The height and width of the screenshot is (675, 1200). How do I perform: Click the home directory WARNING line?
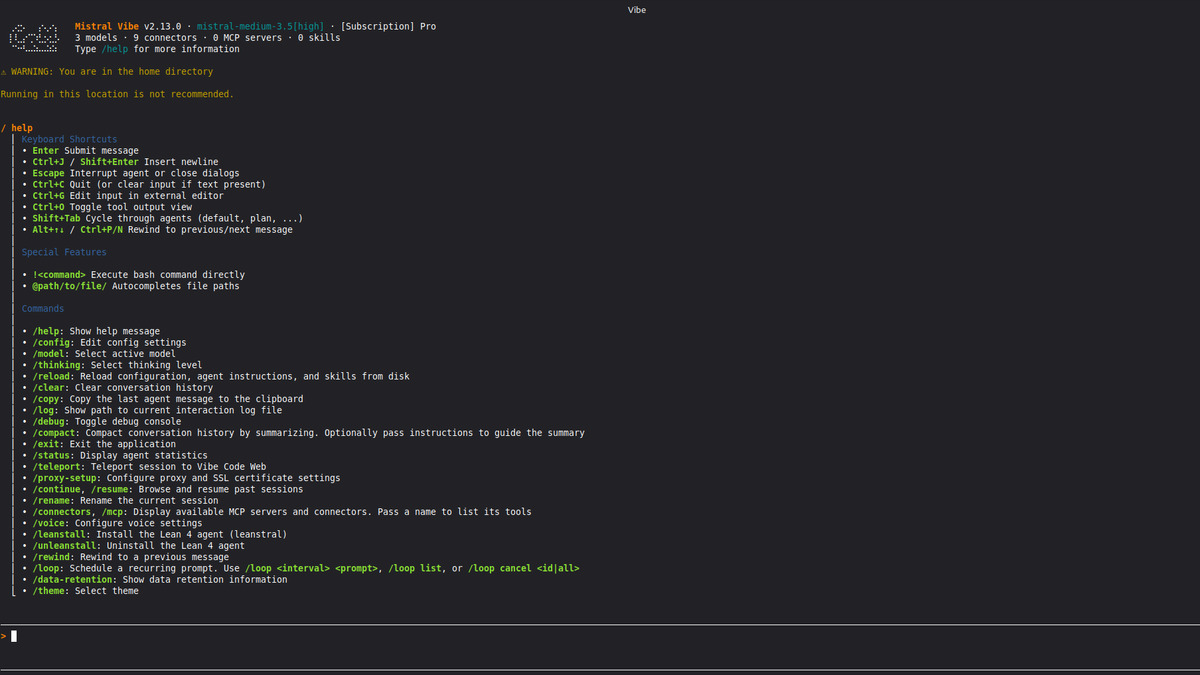[107, 72]
